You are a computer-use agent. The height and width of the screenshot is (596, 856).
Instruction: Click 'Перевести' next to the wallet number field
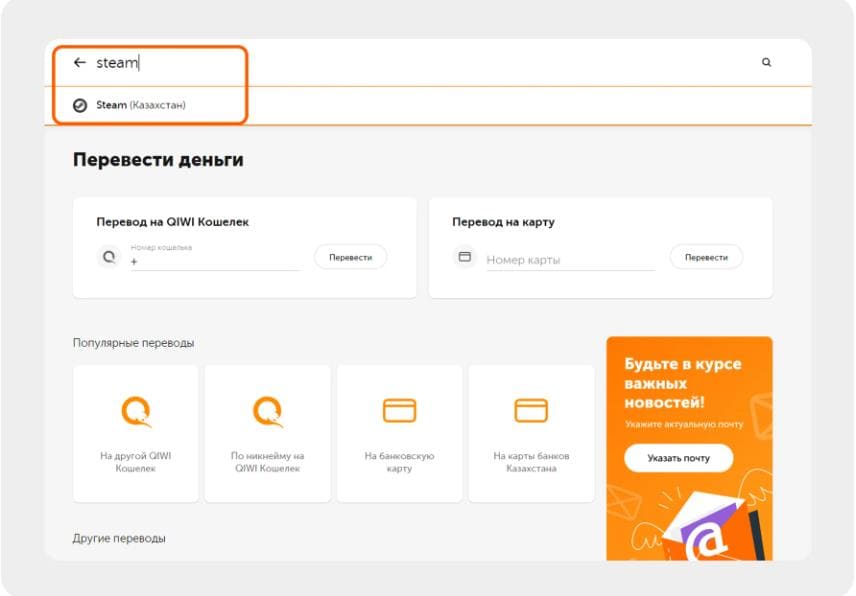click(x=350, y=255)
